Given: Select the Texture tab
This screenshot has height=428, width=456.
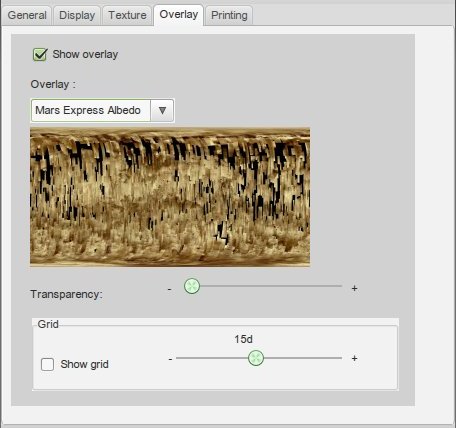Looking at the screenshot, I should [x=127, y=15].
